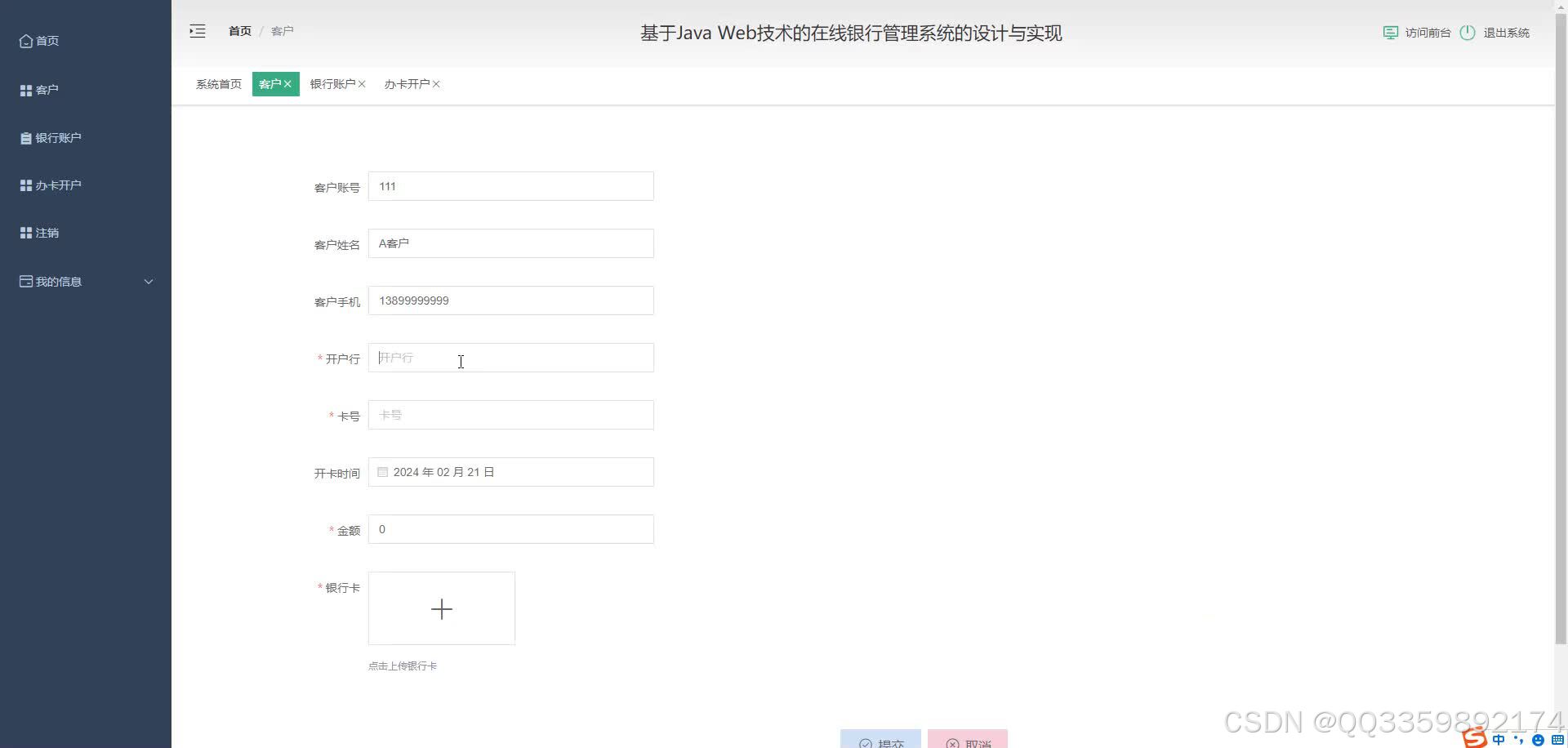
Task: Click the 点击上传银行卡 hint text
Action: (403, 666)
